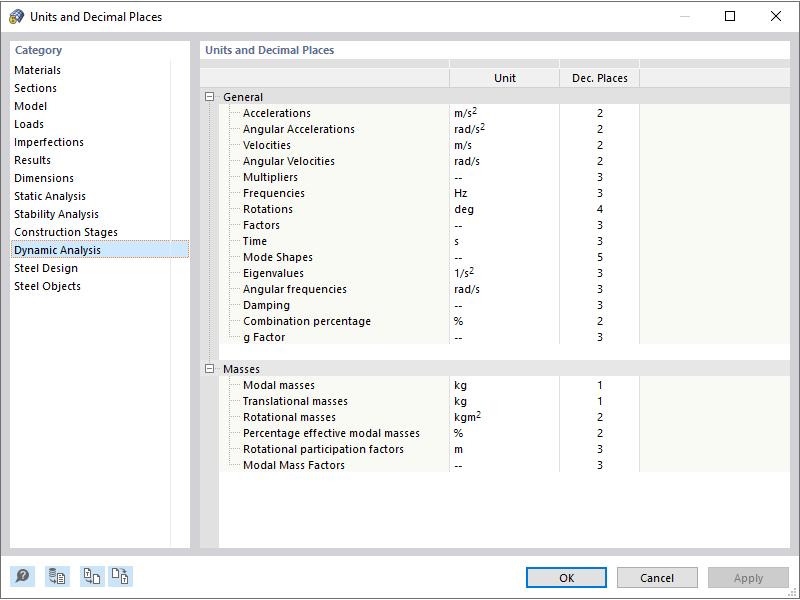This screenshot has height=600, width=800.
Task: Select the Accelerations unit cell
Action: (x=504, y=113)
